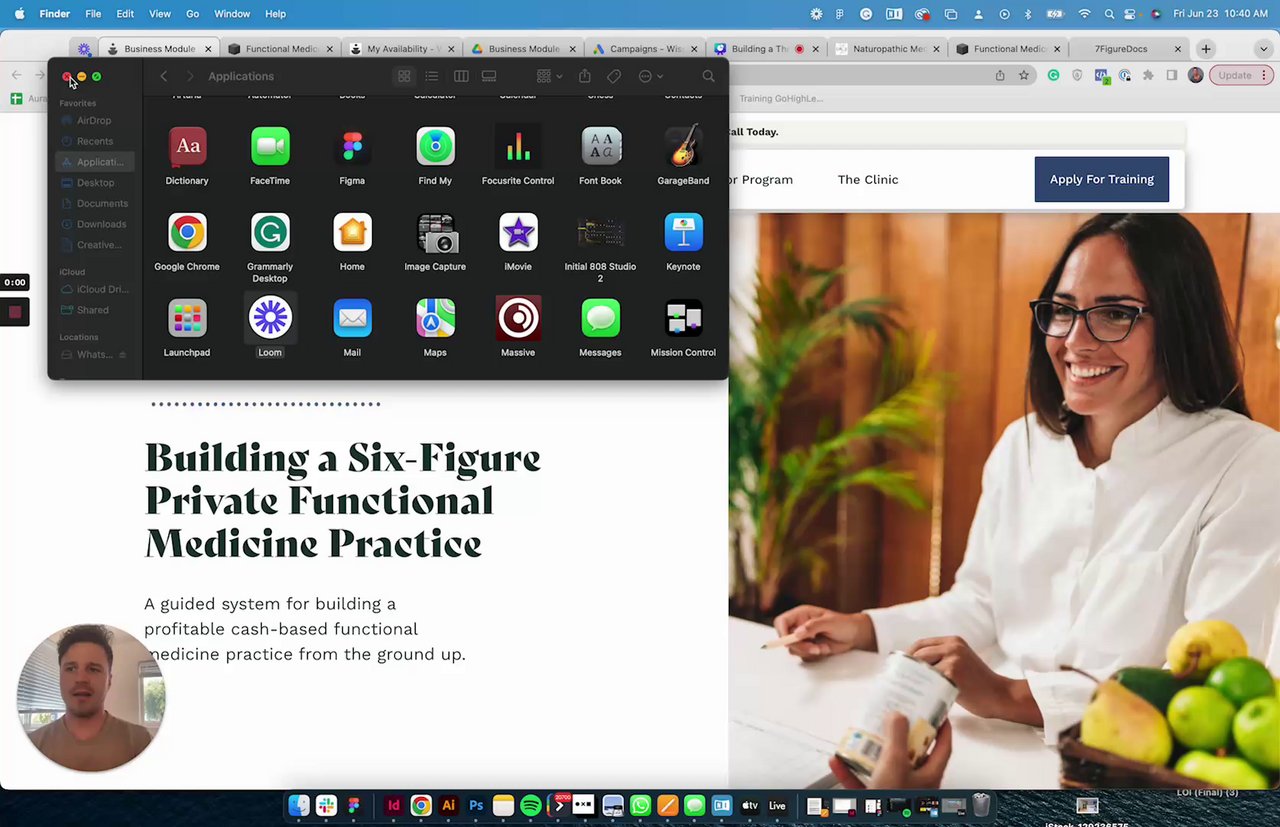Open the Window menu in menu bar
This screenshot has height=827, width=1280.
click(x=232, y=14)
